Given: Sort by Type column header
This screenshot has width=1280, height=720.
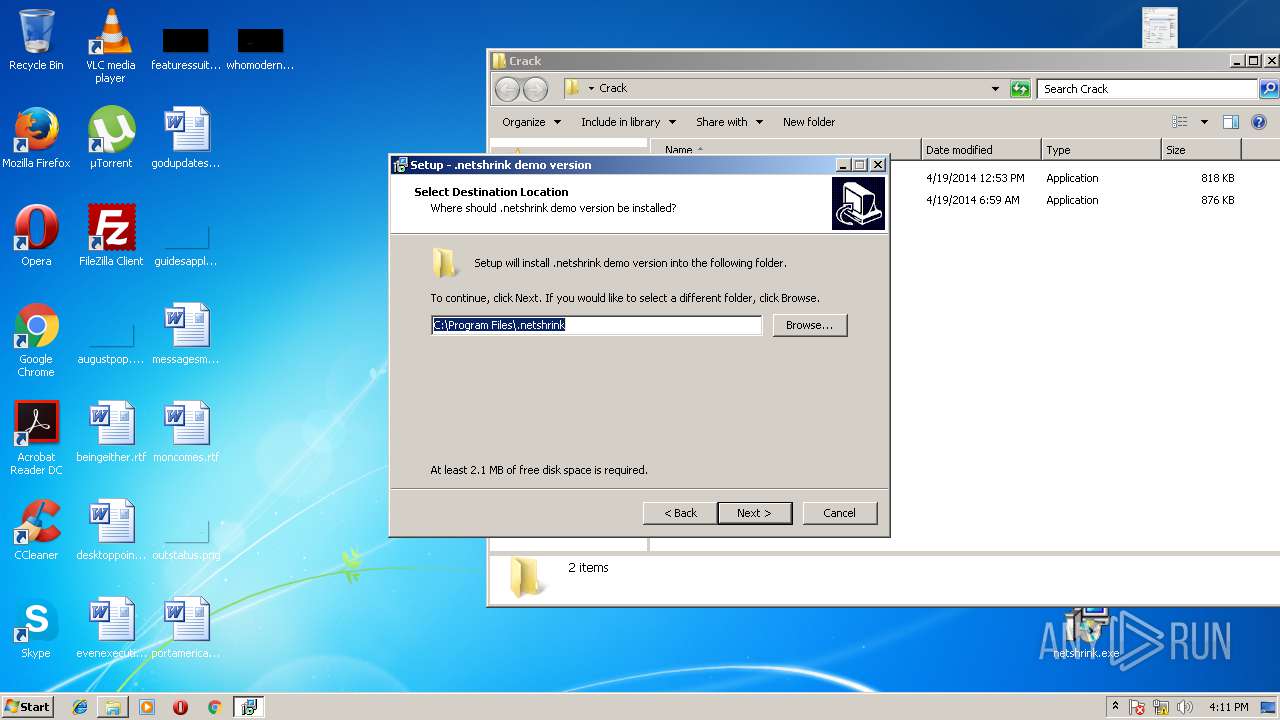Looking at the screenshot, I should (1101, 150).
